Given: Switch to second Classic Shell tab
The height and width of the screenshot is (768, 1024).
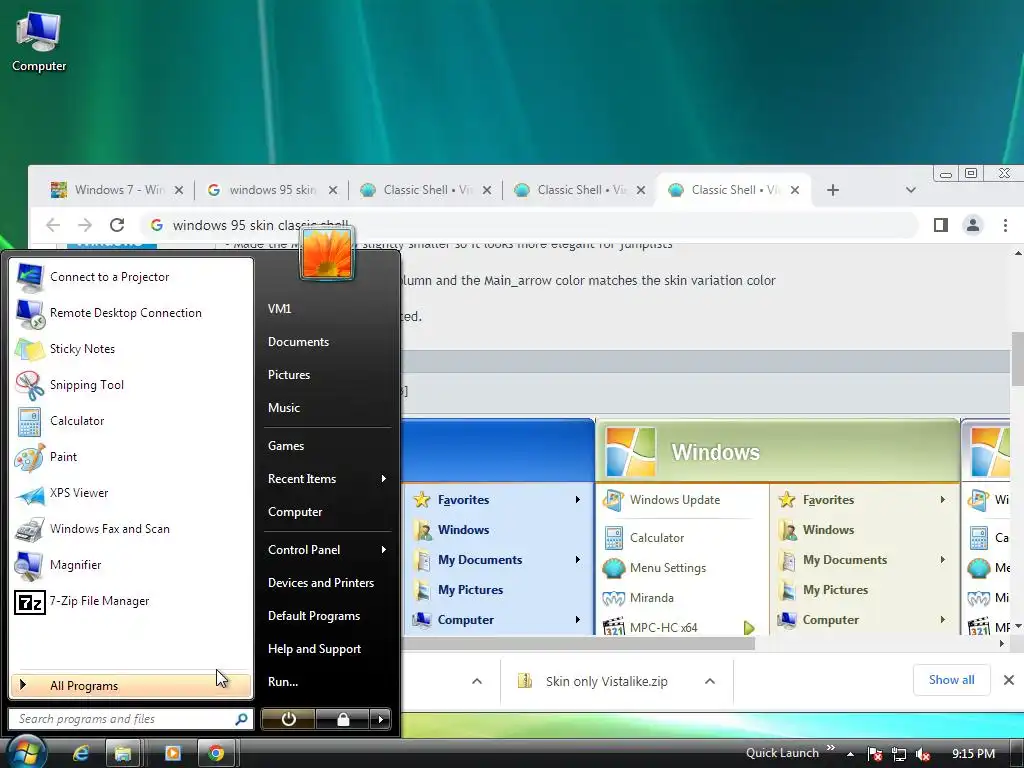Looking at the screenshot, I should click(569, 190).
